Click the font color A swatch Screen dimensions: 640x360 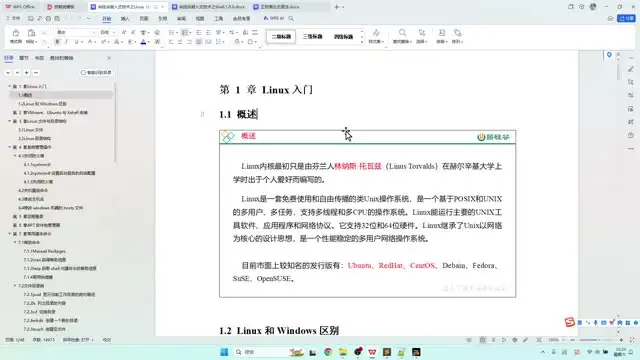(143, 42)
